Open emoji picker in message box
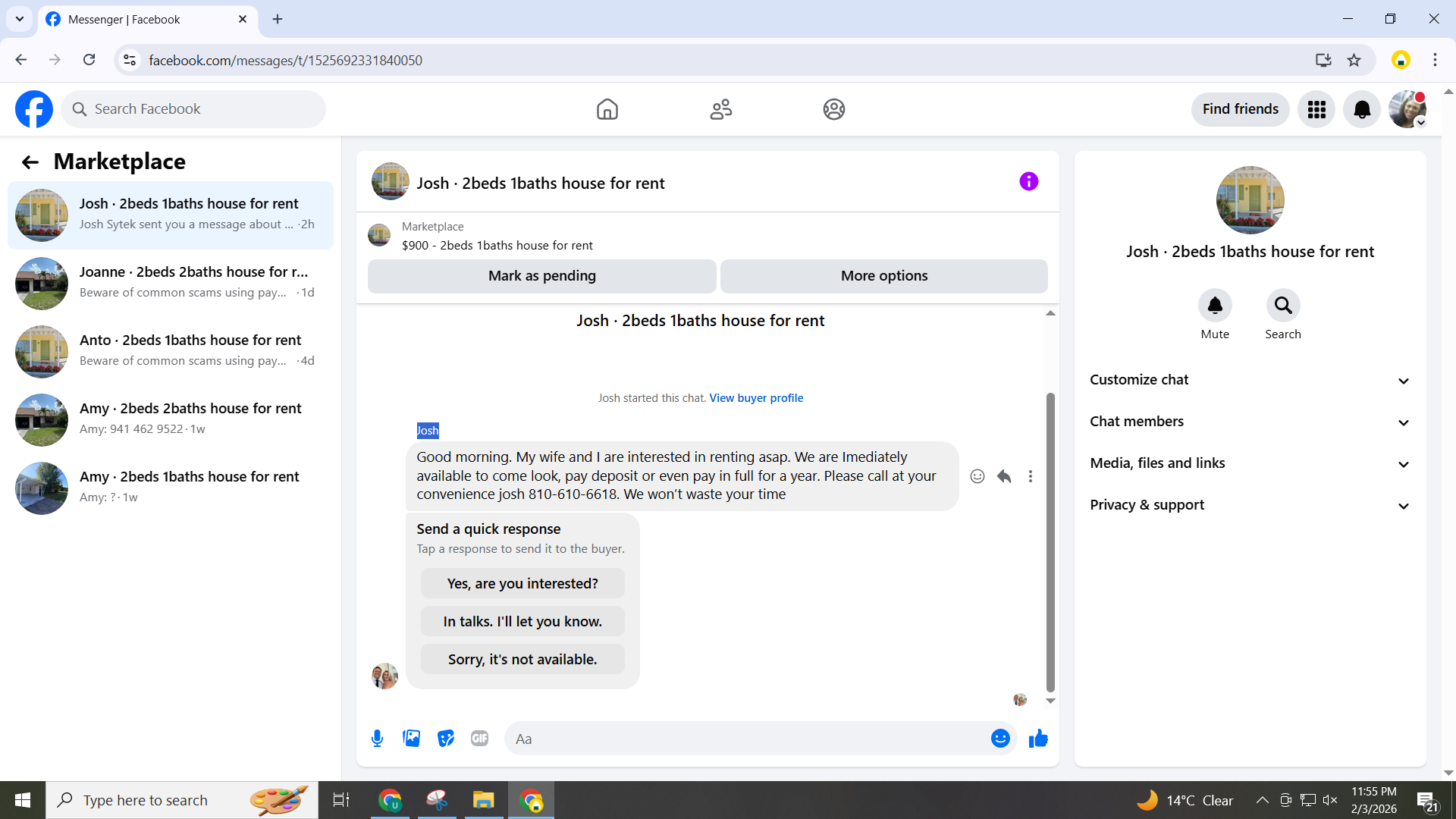 (1000, 739)
